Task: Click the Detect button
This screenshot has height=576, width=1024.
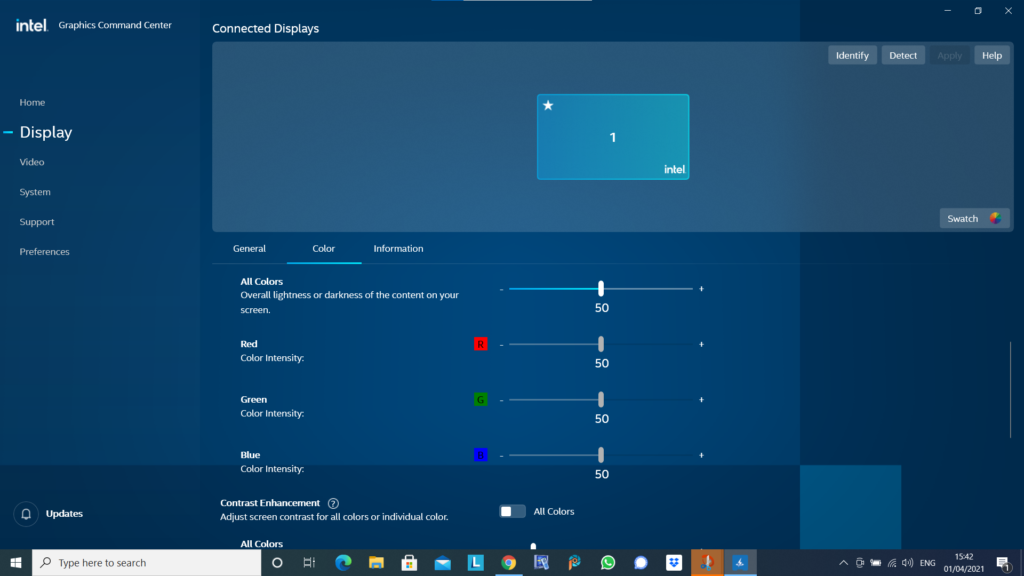Action: [x=903, y=56]
